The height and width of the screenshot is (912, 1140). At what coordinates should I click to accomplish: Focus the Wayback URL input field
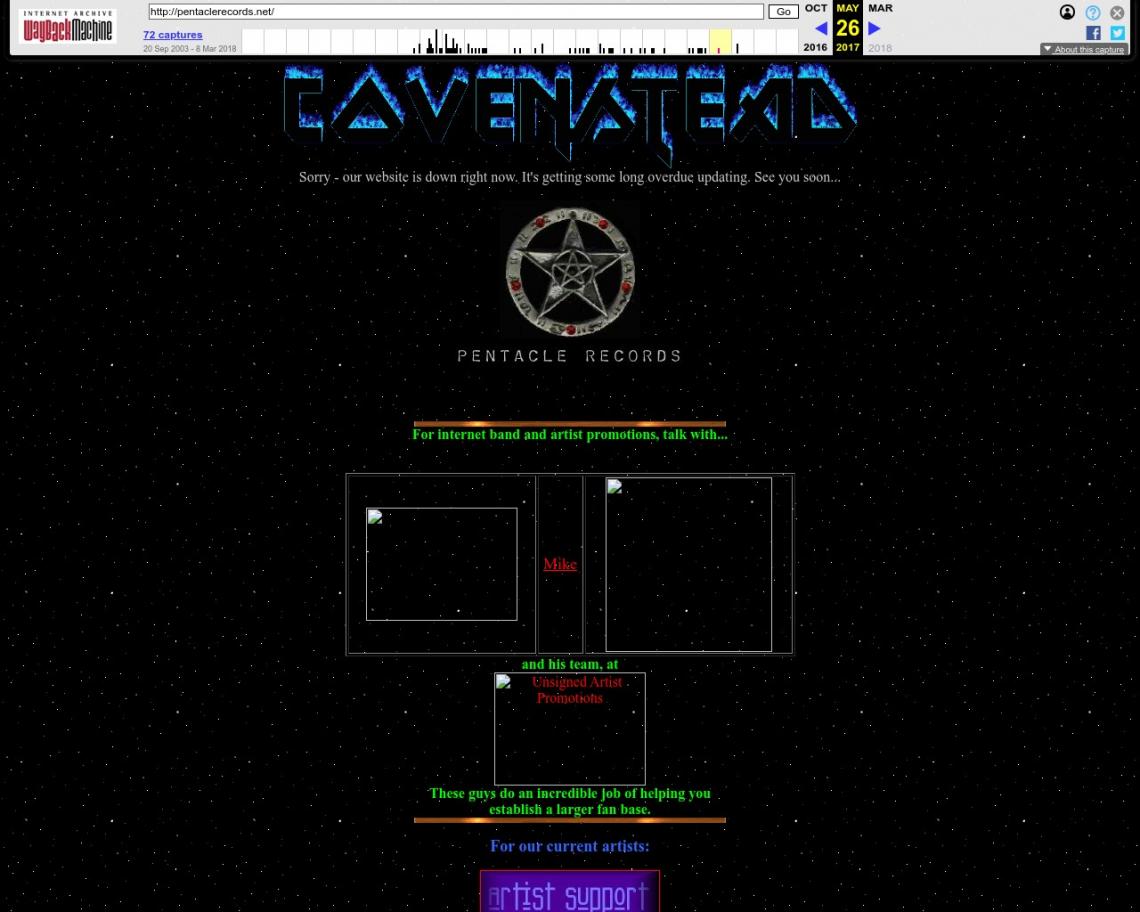pos(456,12)
